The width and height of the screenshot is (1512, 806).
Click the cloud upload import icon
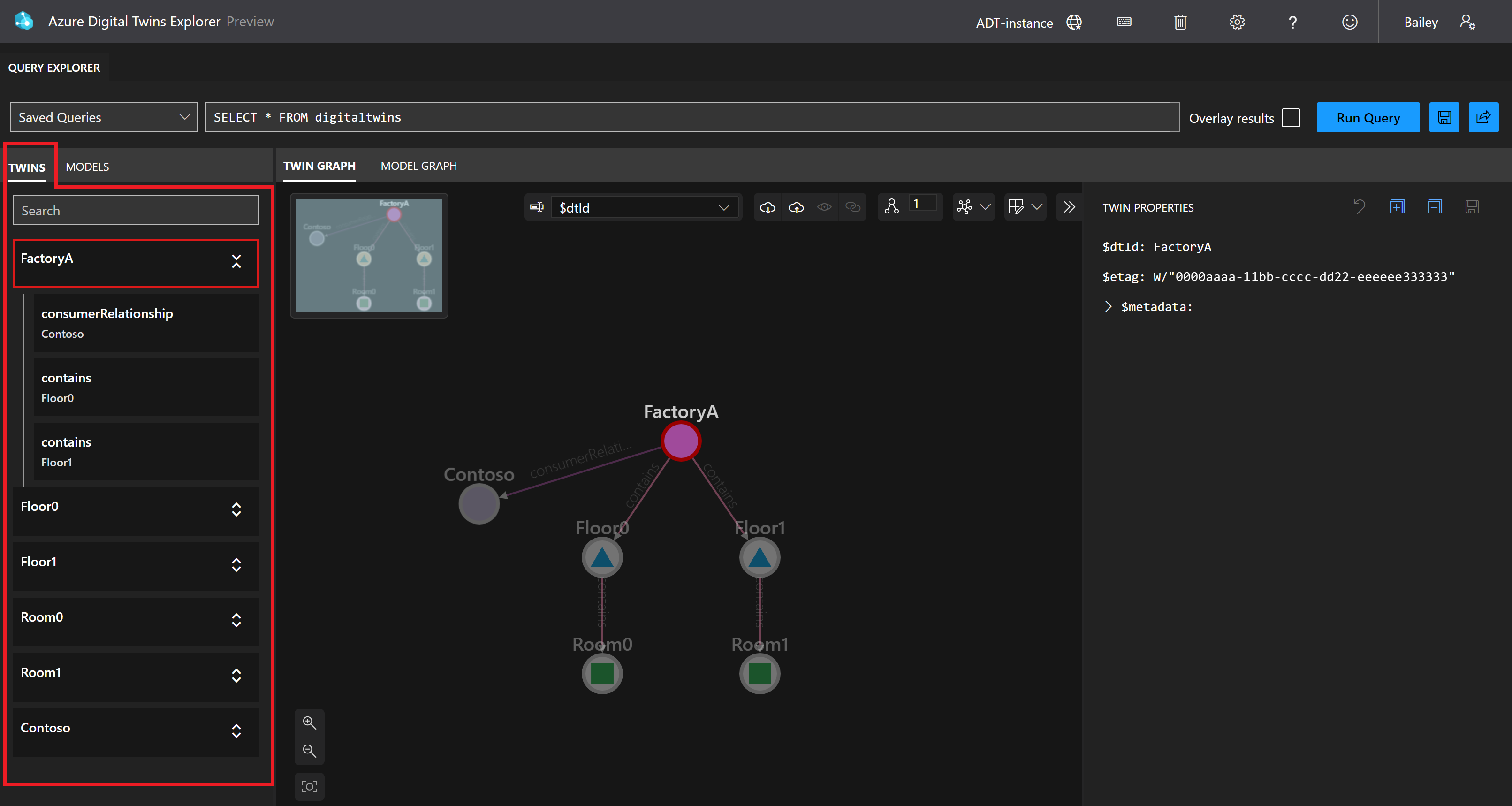pyautogui.click(x=796, y=206)
